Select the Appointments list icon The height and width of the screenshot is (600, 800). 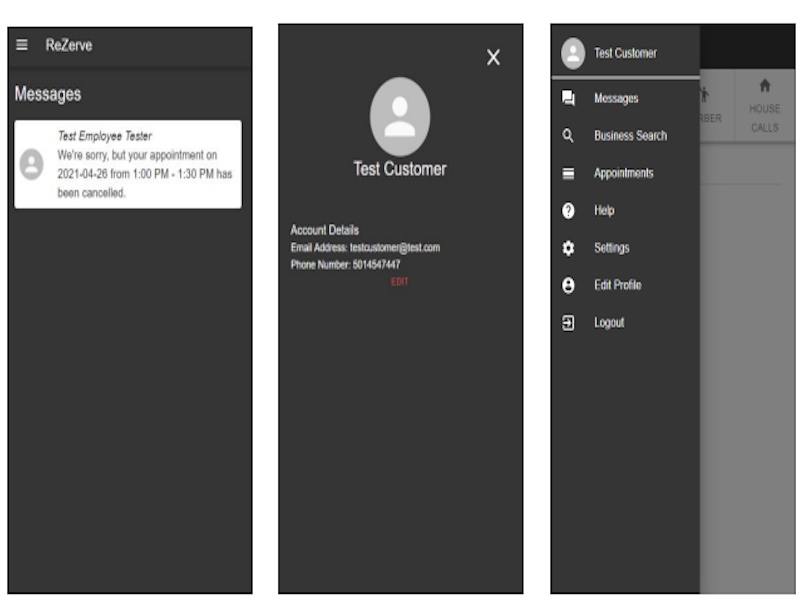[x=569, y=173]
